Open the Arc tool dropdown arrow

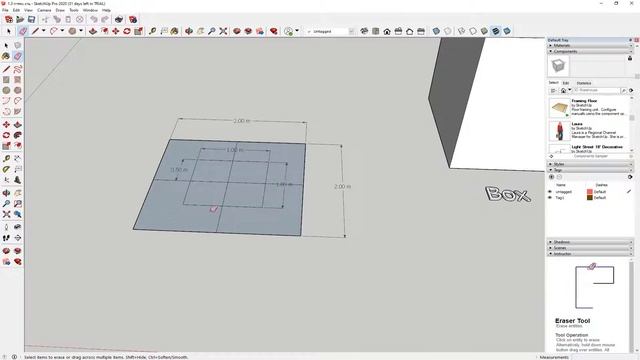click(62, 31)
